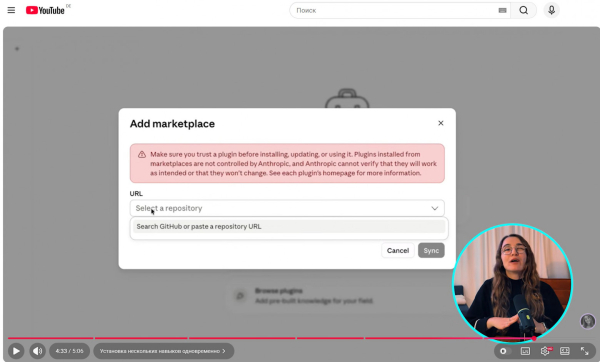Open the YouTube hamburger guide menu
This screenshot has width=600, height=362.
(11, 10)
